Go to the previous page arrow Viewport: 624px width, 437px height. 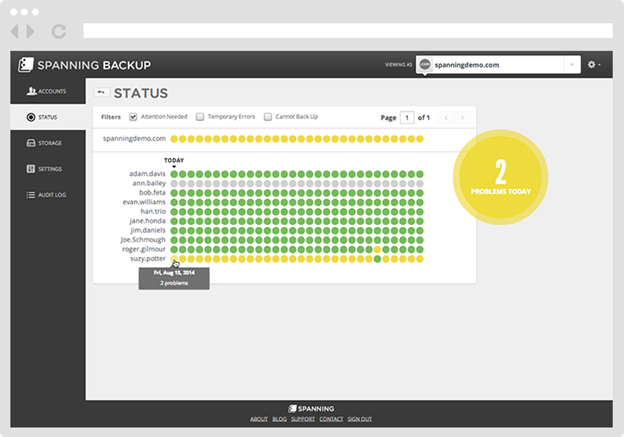446,117
